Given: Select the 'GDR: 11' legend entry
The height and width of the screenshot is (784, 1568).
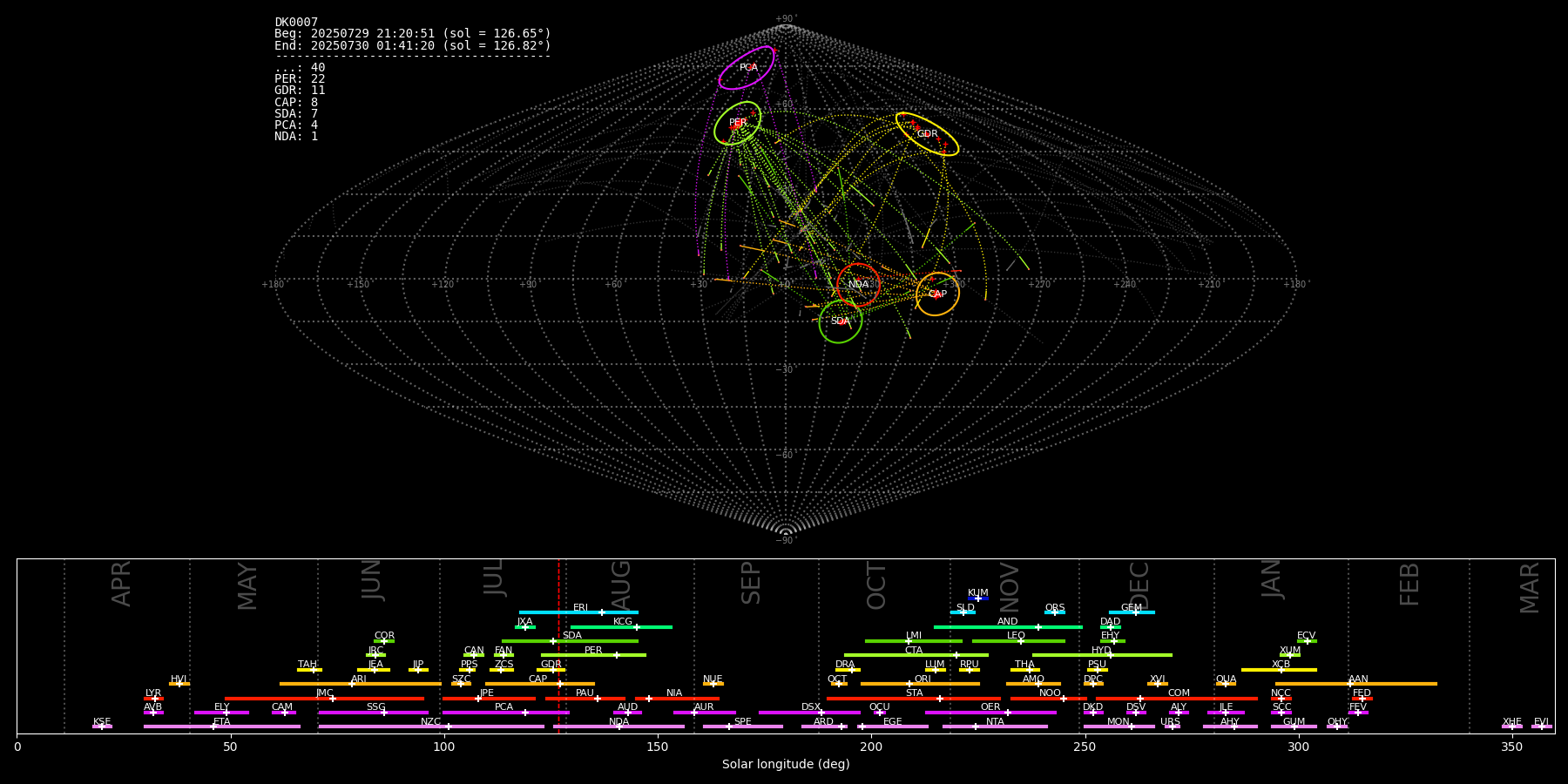Looking at the screenshot, I should click(300, 90).
